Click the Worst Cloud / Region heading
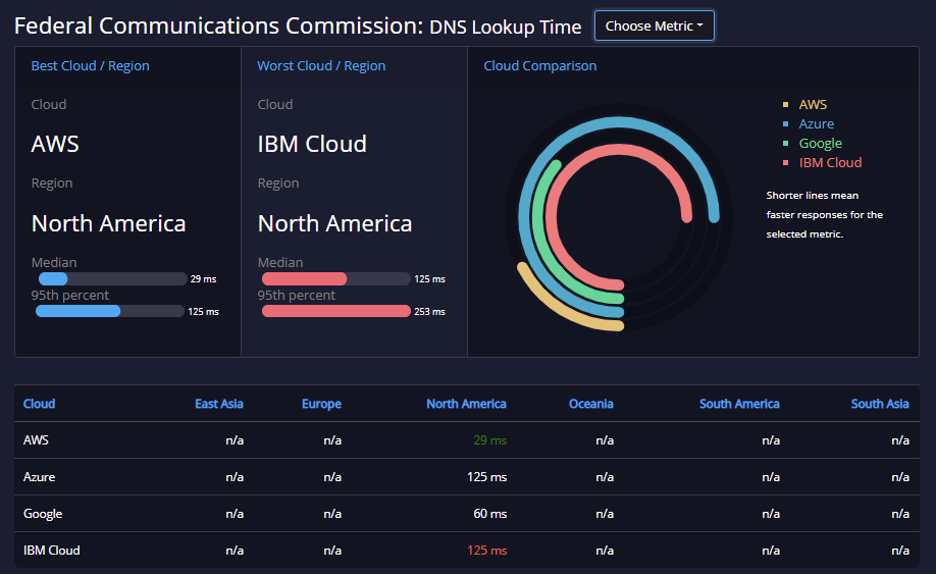This screenshot has width=936, height=574. (x=321, y=66)
